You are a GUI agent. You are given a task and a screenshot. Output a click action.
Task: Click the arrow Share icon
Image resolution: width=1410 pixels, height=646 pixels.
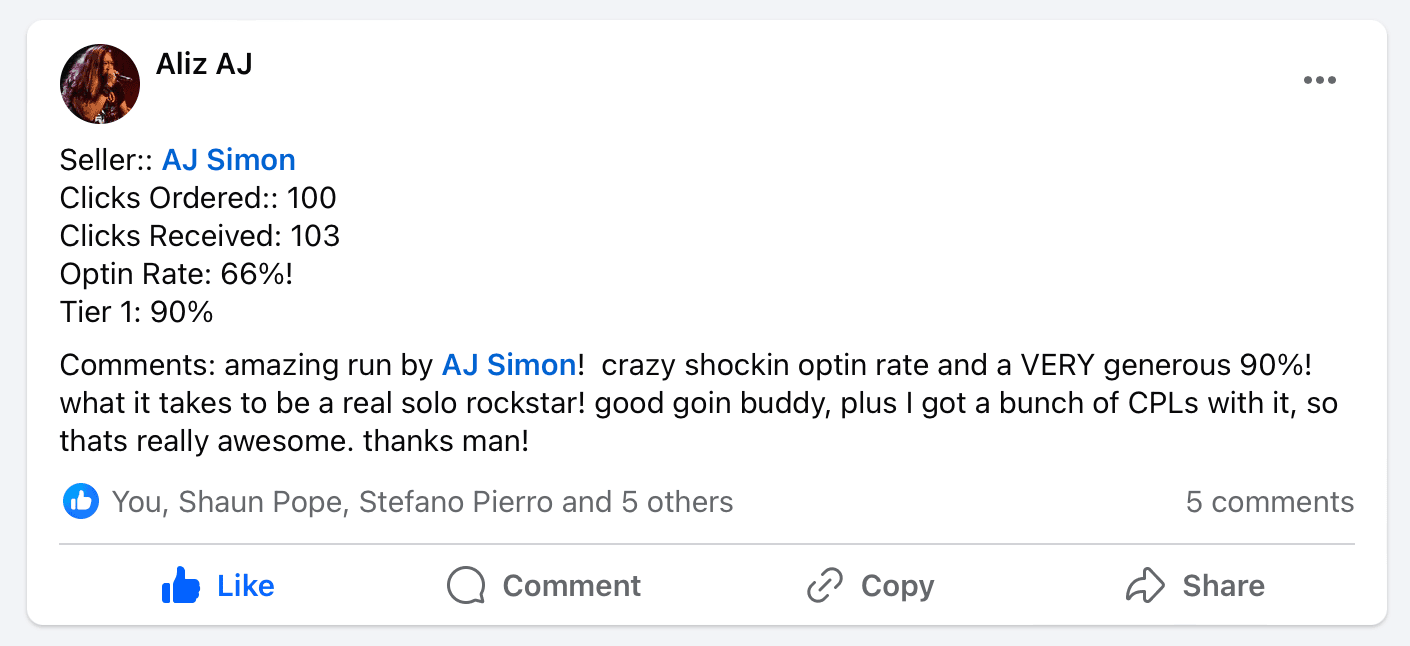click(1143, 585)
